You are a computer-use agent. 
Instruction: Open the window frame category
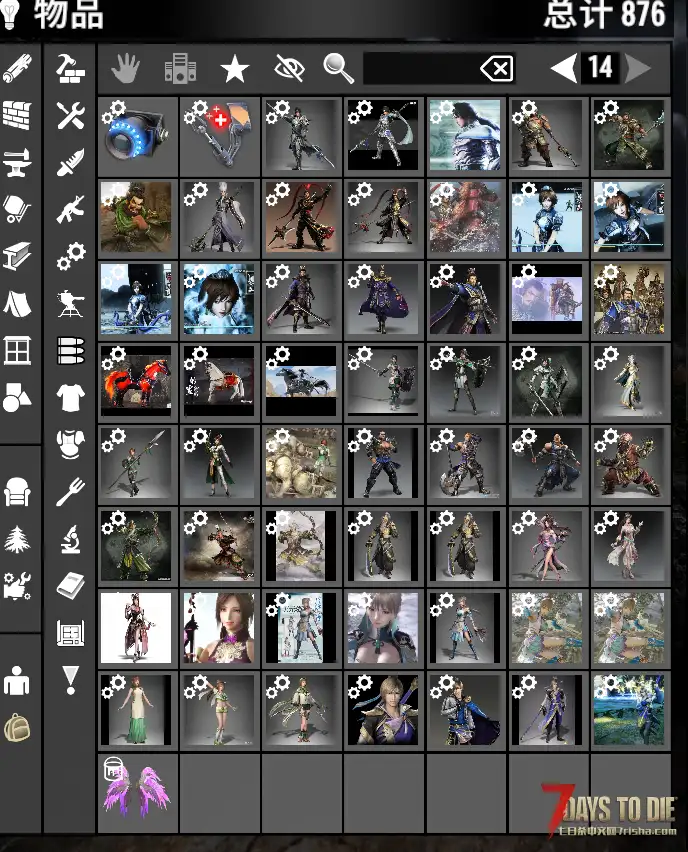click(17, 350)
